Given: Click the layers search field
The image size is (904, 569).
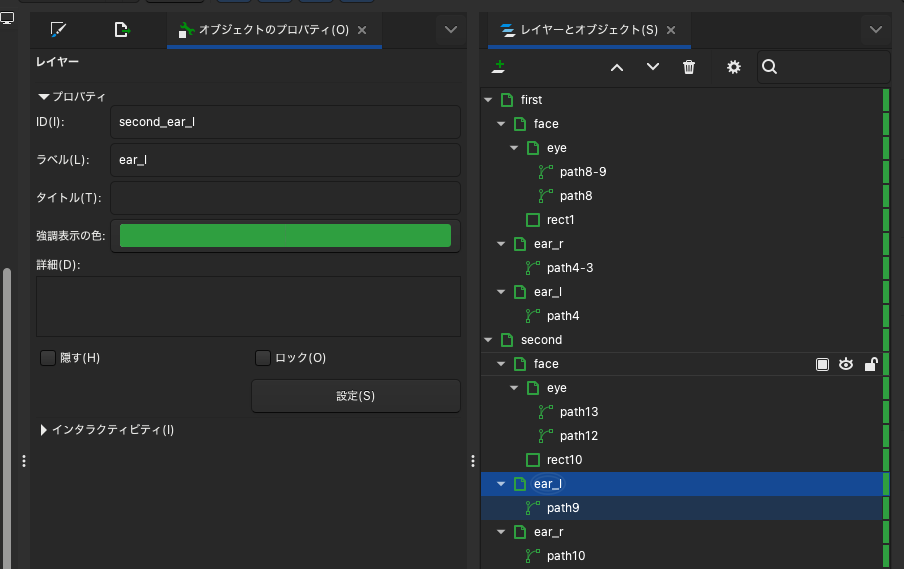Looking at the screenshot, I should 823,67.
